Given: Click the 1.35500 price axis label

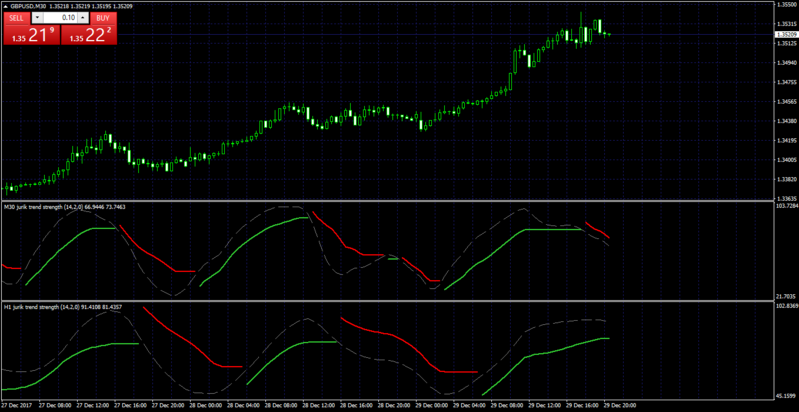Looking at the screenshot, I should 785,4.
